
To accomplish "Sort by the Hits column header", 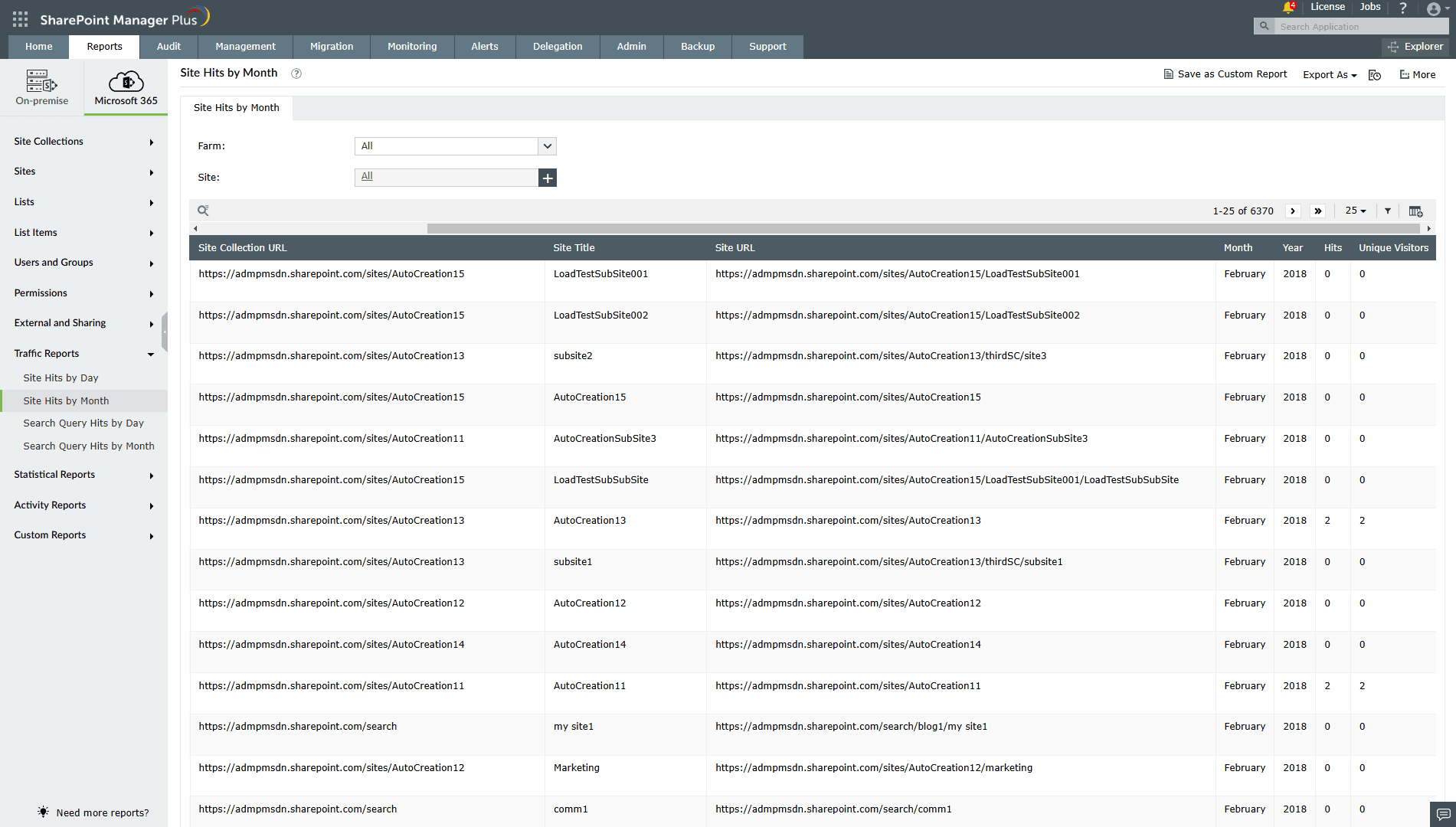I will tap(1333, 248).
